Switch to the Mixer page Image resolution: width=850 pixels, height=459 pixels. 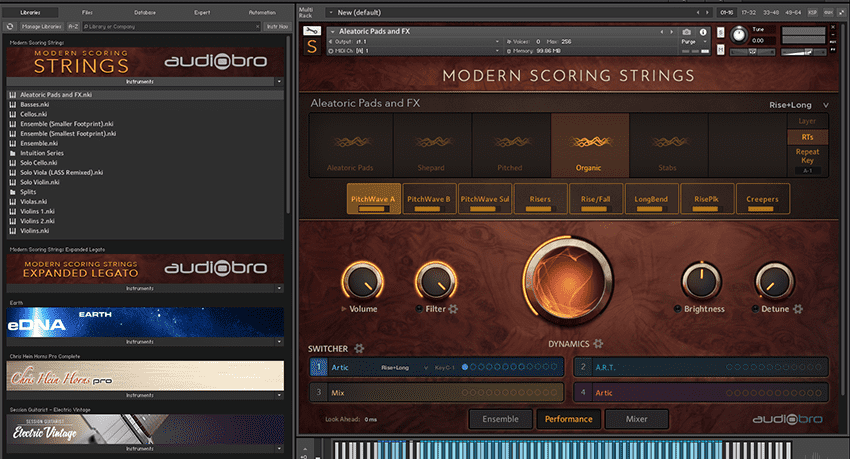[x=637, y=419]
